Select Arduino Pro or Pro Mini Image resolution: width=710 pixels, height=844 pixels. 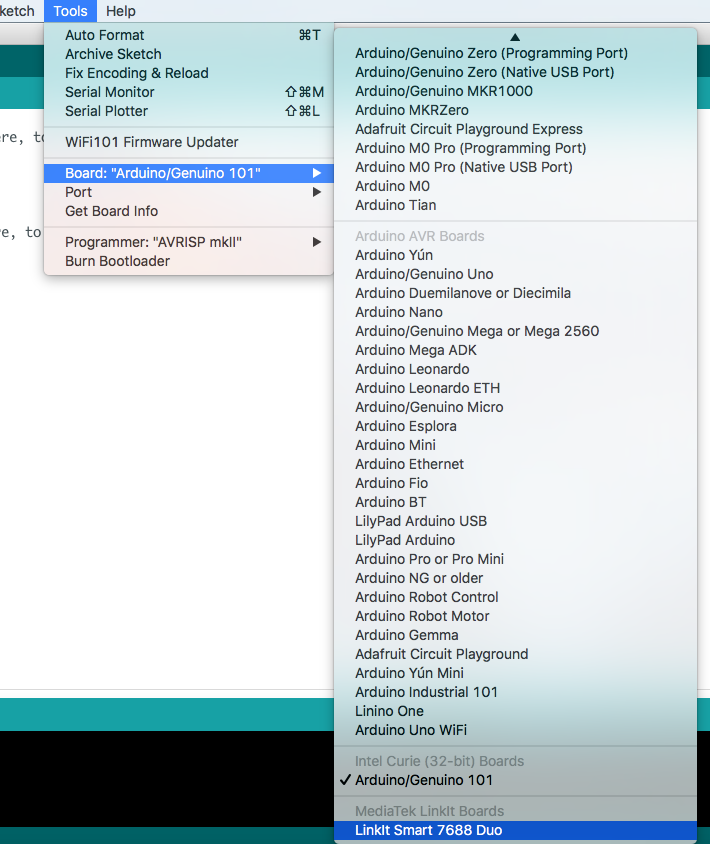point(515,559)
